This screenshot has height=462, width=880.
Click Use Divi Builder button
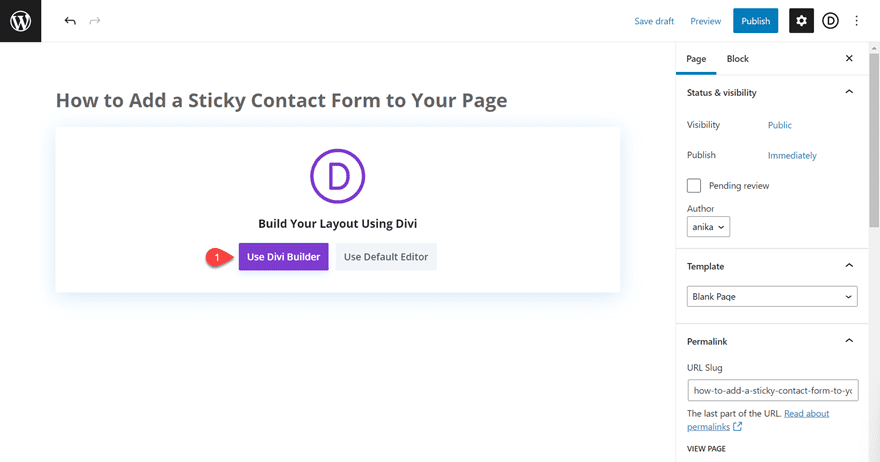(x=283, y=257)
